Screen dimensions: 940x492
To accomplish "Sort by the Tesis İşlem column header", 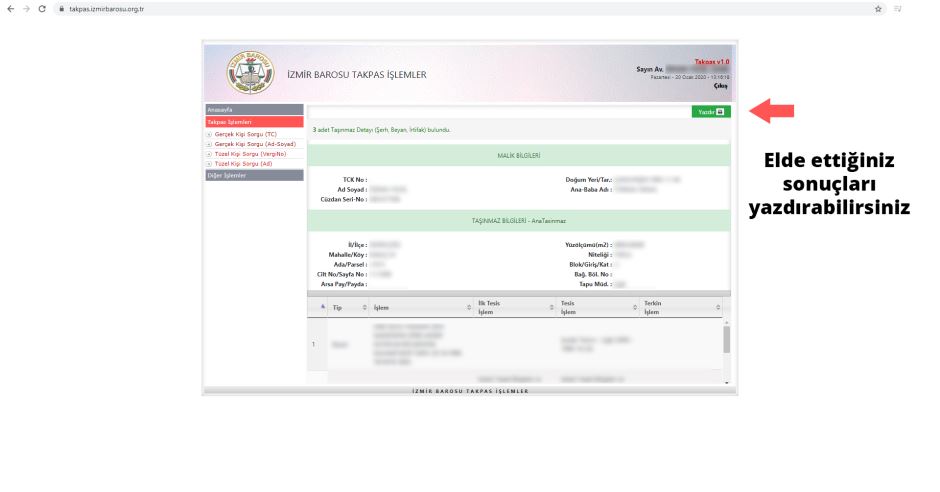I will pyautogui.click(x=598, y=307).
